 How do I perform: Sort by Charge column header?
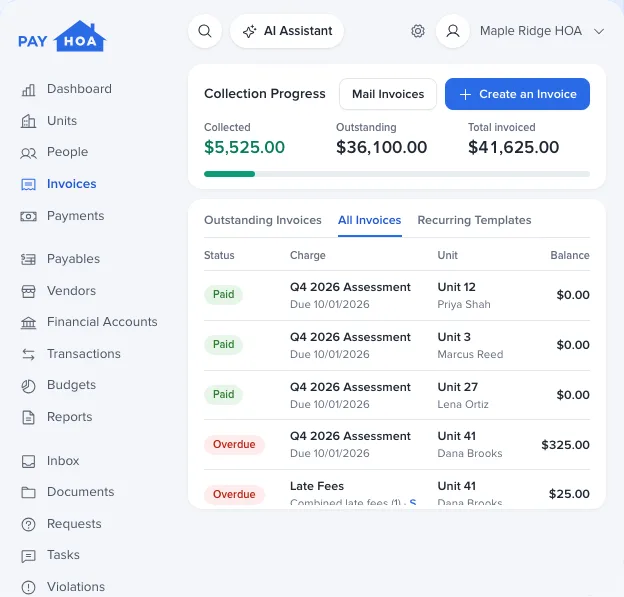tap(308, 255)
